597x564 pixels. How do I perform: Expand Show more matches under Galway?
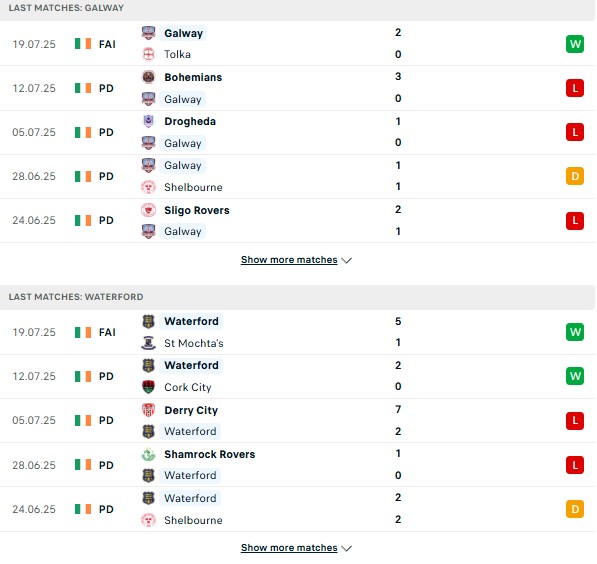point(289,260)
